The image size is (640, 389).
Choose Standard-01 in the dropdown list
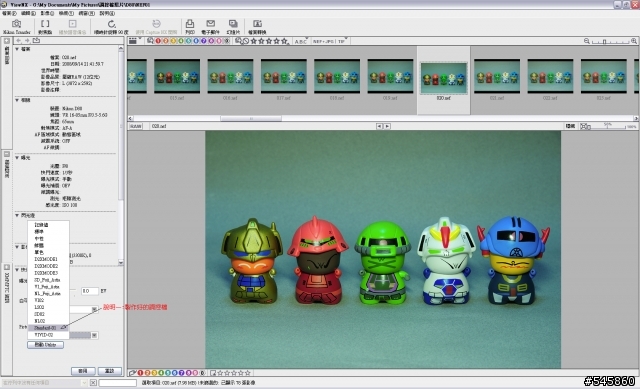[x=48, y=328]
